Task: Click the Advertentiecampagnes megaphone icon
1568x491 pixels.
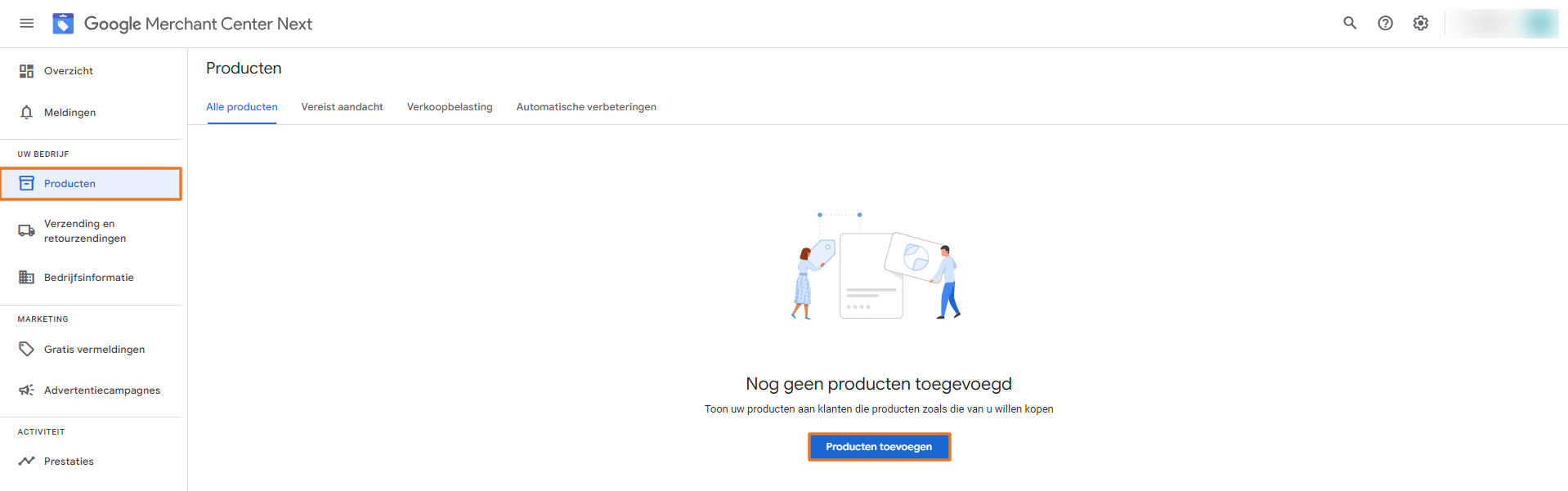Action: click(27, 390)
